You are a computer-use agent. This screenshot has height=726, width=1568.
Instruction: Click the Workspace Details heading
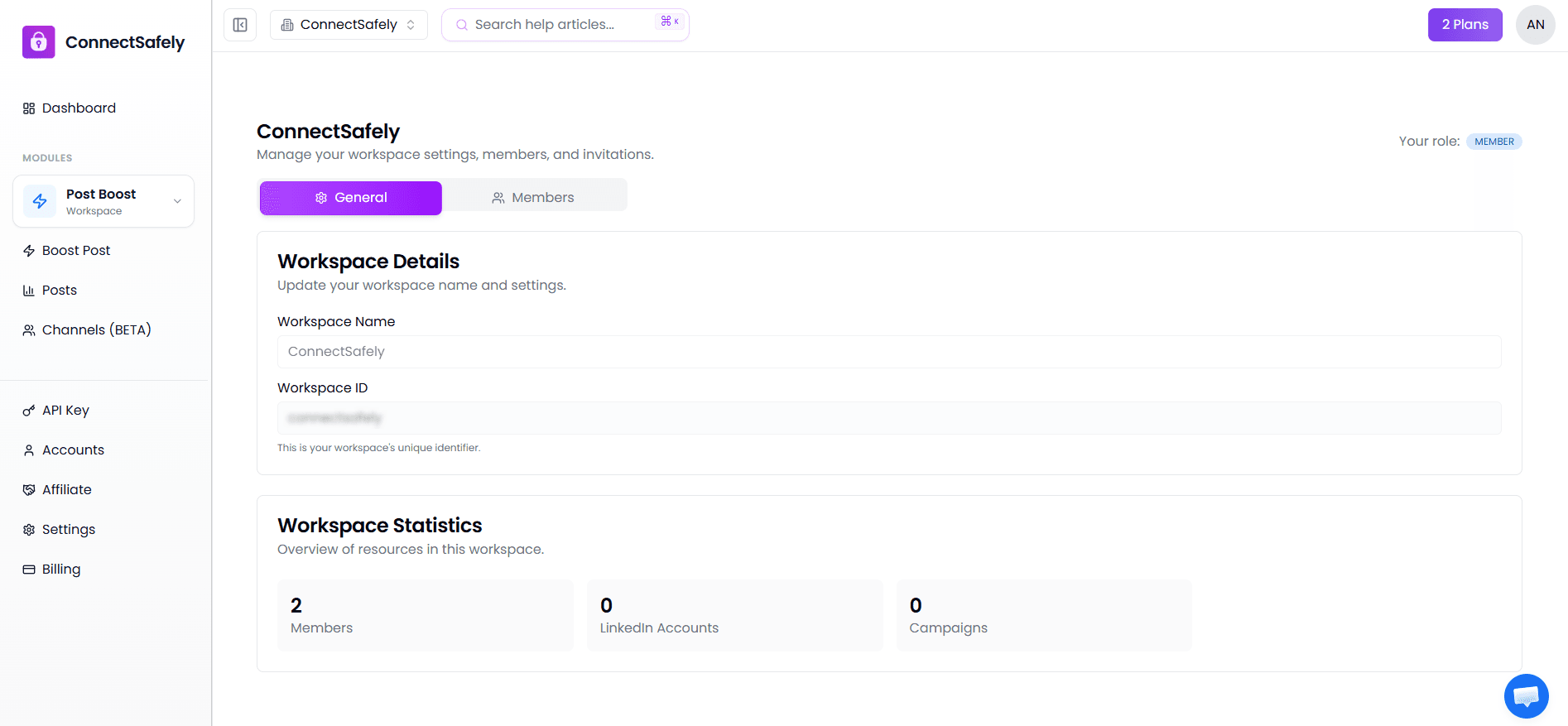[368, 262]
